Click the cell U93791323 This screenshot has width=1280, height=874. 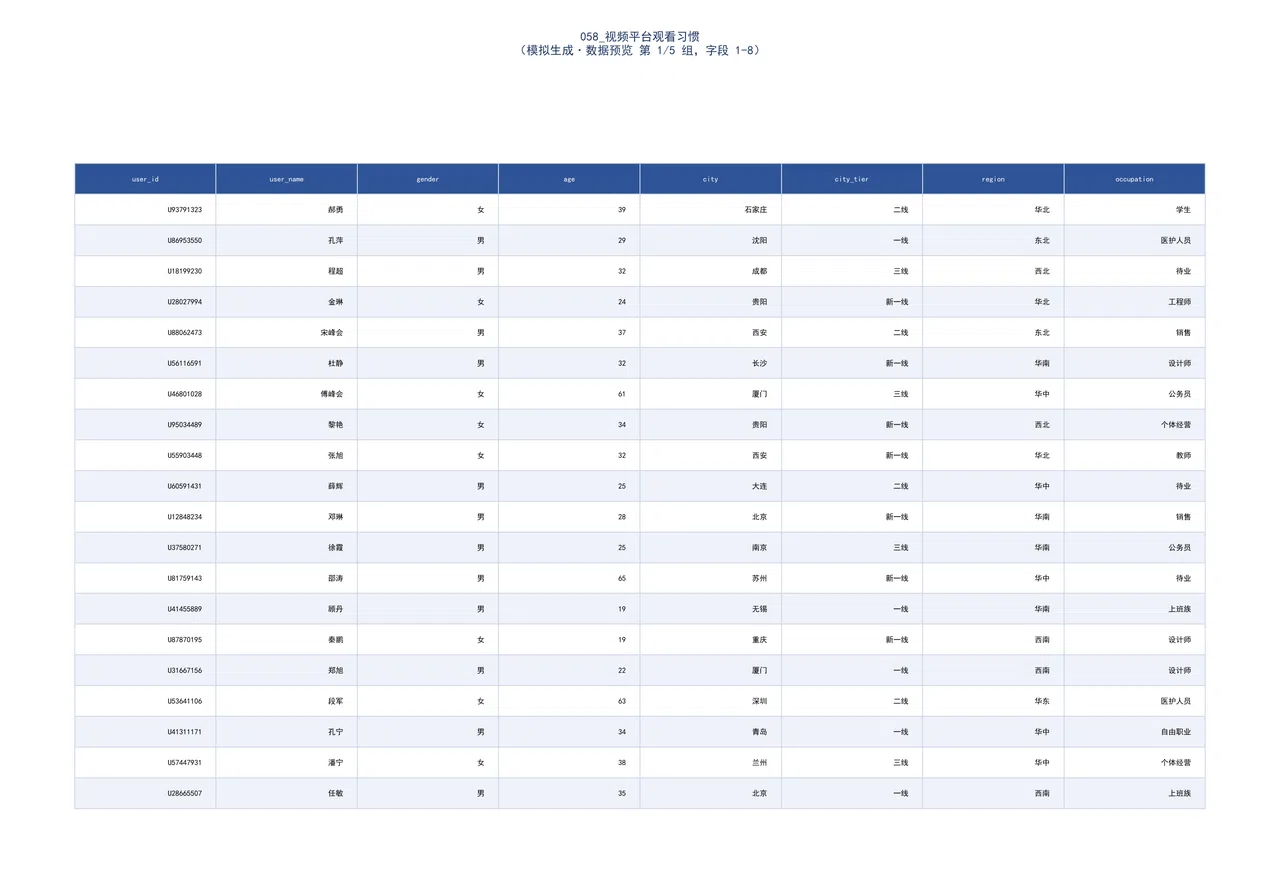(145, 210)
